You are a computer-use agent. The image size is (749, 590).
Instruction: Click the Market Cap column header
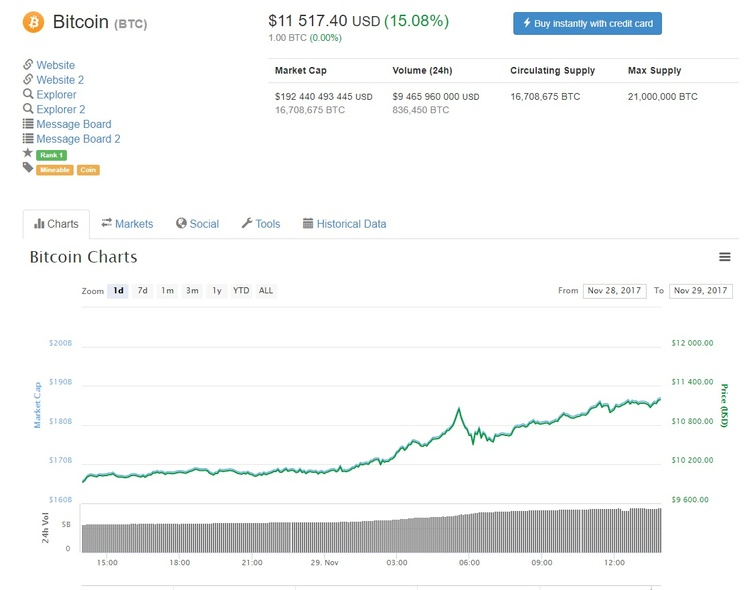pos(301,71)
